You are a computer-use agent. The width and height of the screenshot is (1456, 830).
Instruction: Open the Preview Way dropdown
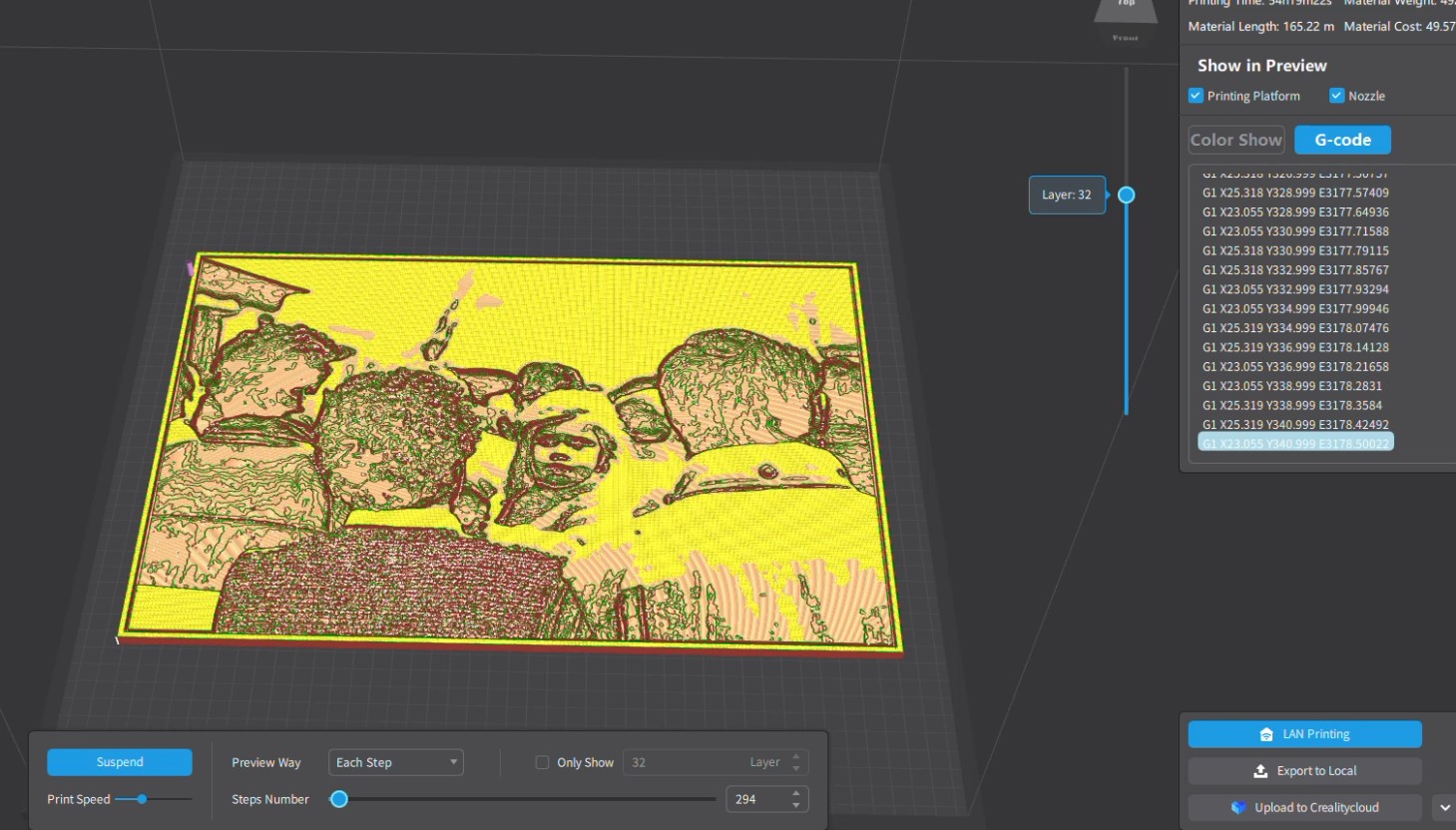click(x=395, y=762)
